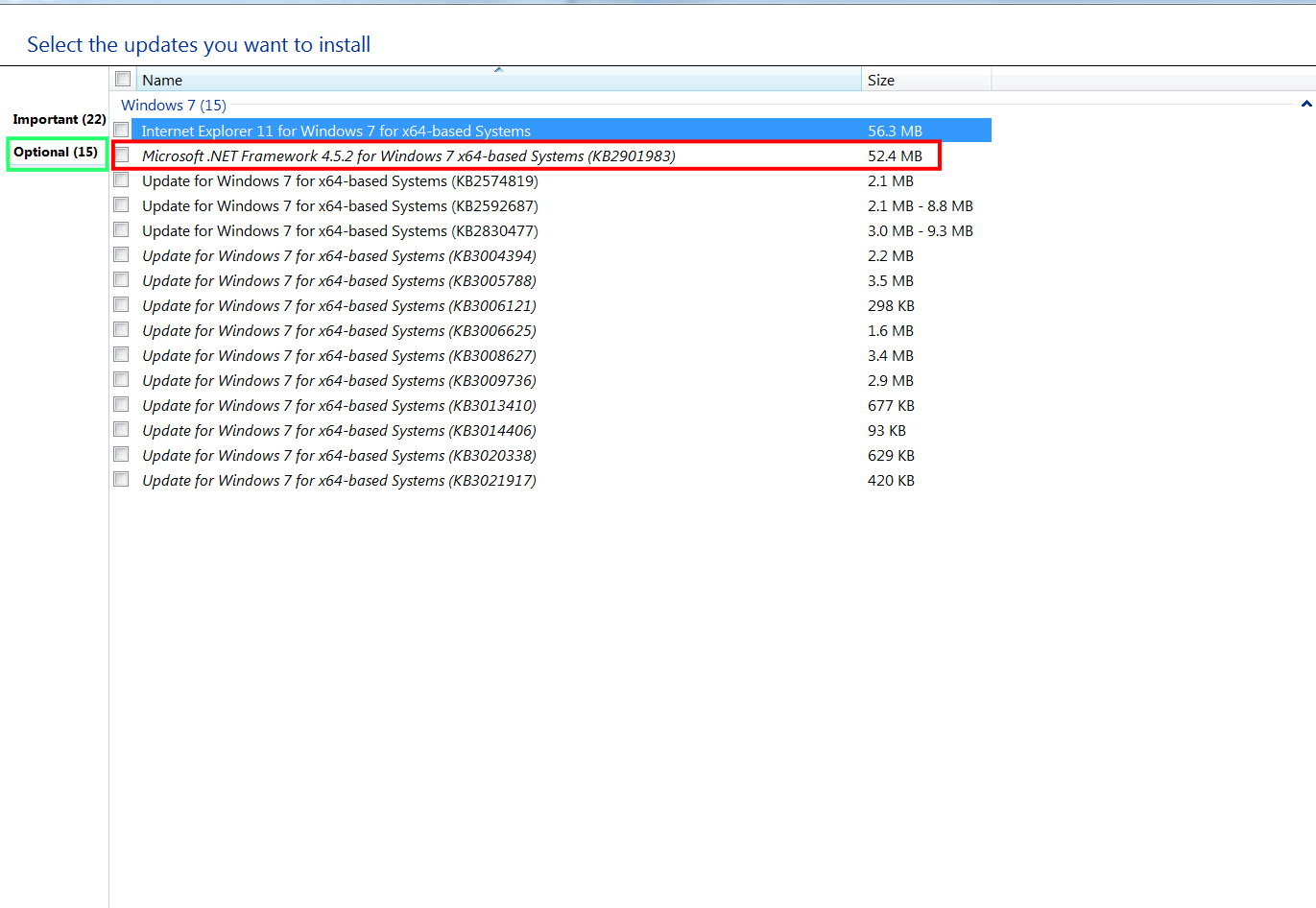
Task: Select update row KB3008627
Action: 552,355
